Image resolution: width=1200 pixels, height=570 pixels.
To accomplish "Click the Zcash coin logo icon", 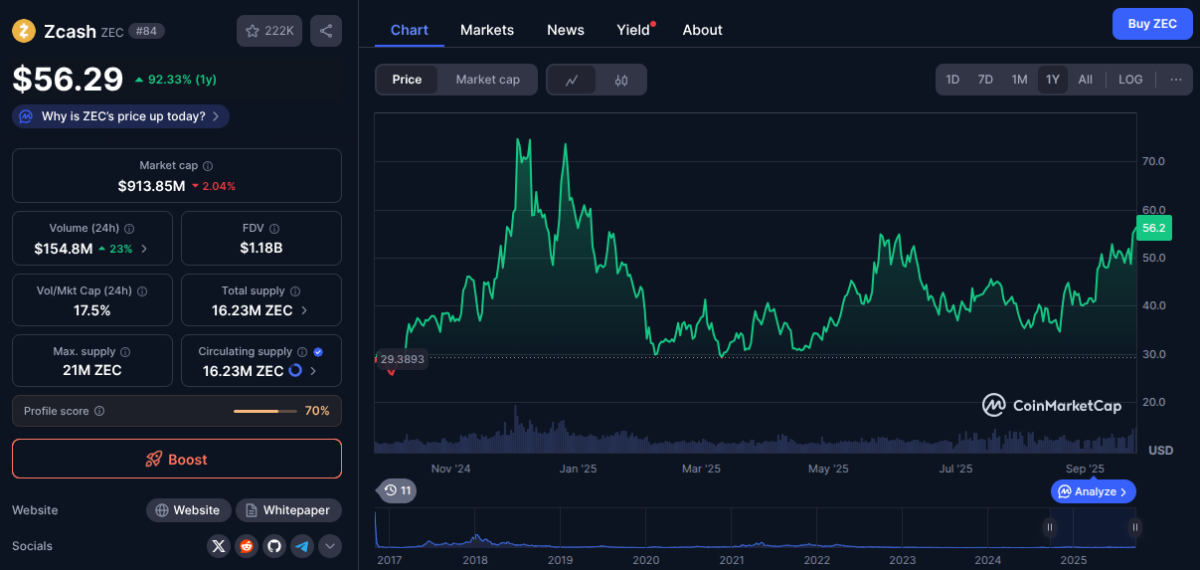I will (x=24, y=31).
